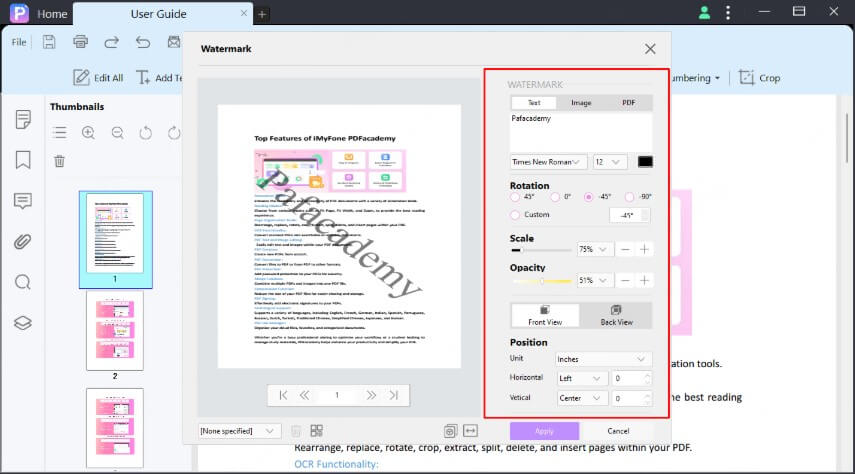The width and height of the screenshot is (855, 474).
Task: Open the Search sidebar icon
Action: point(23,282)
